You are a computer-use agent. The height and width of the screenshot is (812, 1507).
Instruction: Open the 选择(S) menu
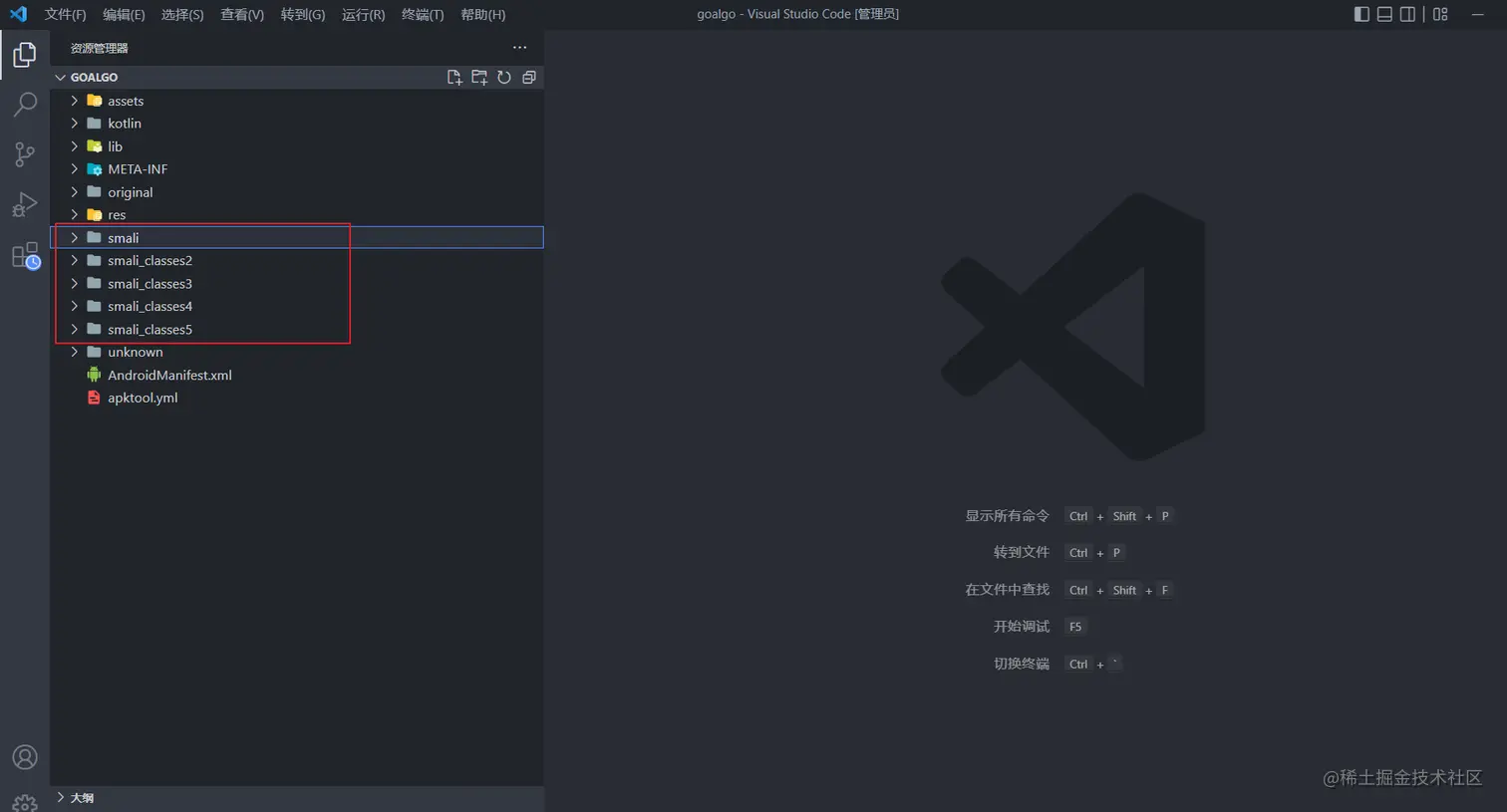coord(182,14)
